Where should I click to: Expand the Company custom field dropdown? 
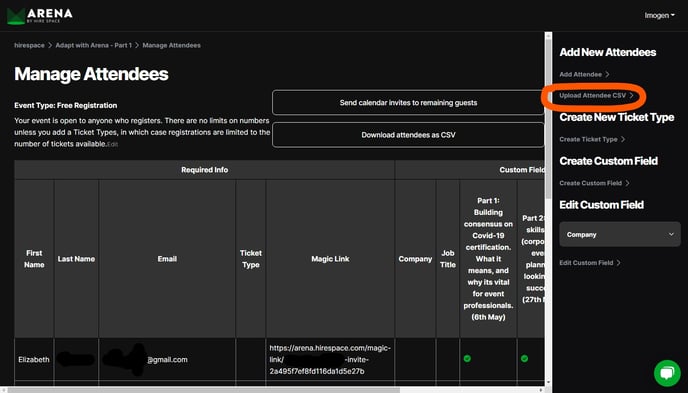(x=620, y=234)
